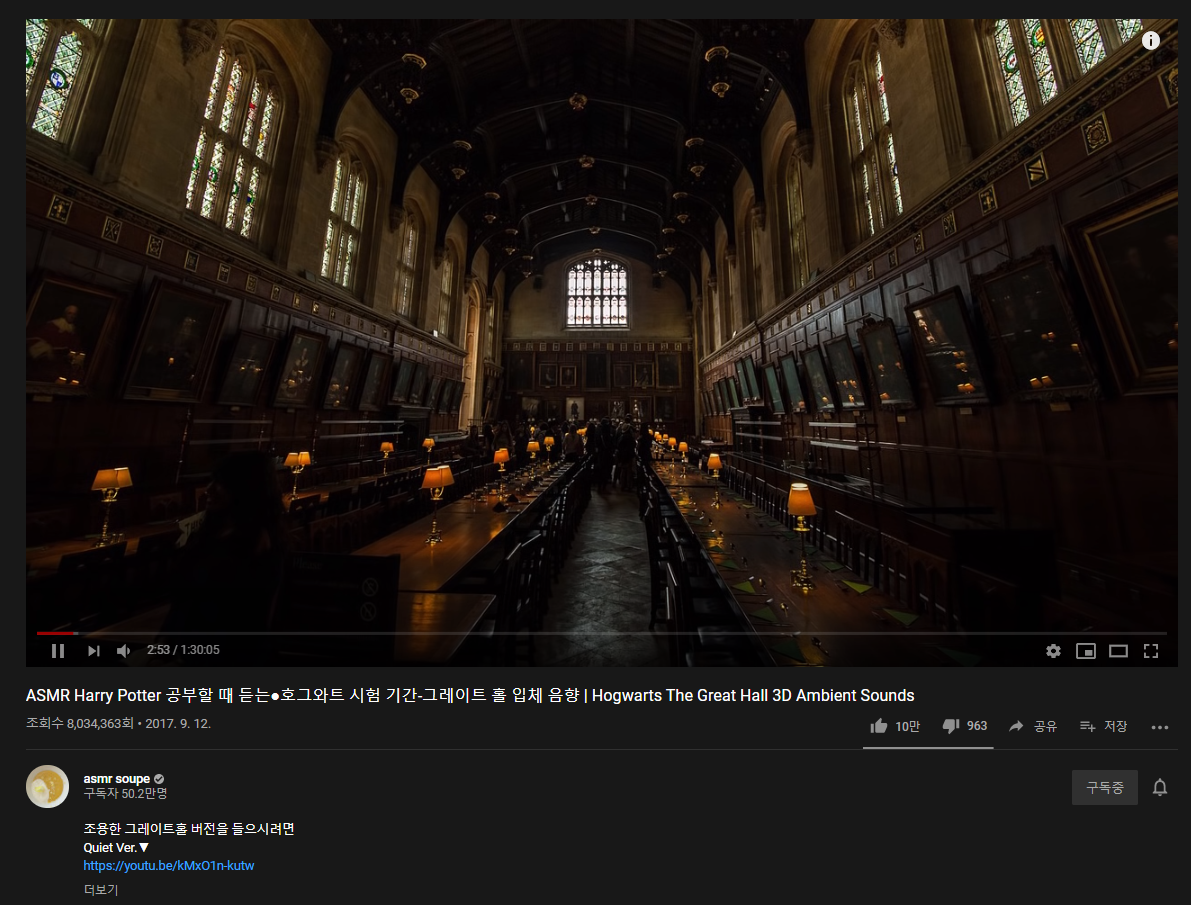This screenshot has width=1191, height=905.
Task: Open the info card icon on video
Action: coord(1151,40)
